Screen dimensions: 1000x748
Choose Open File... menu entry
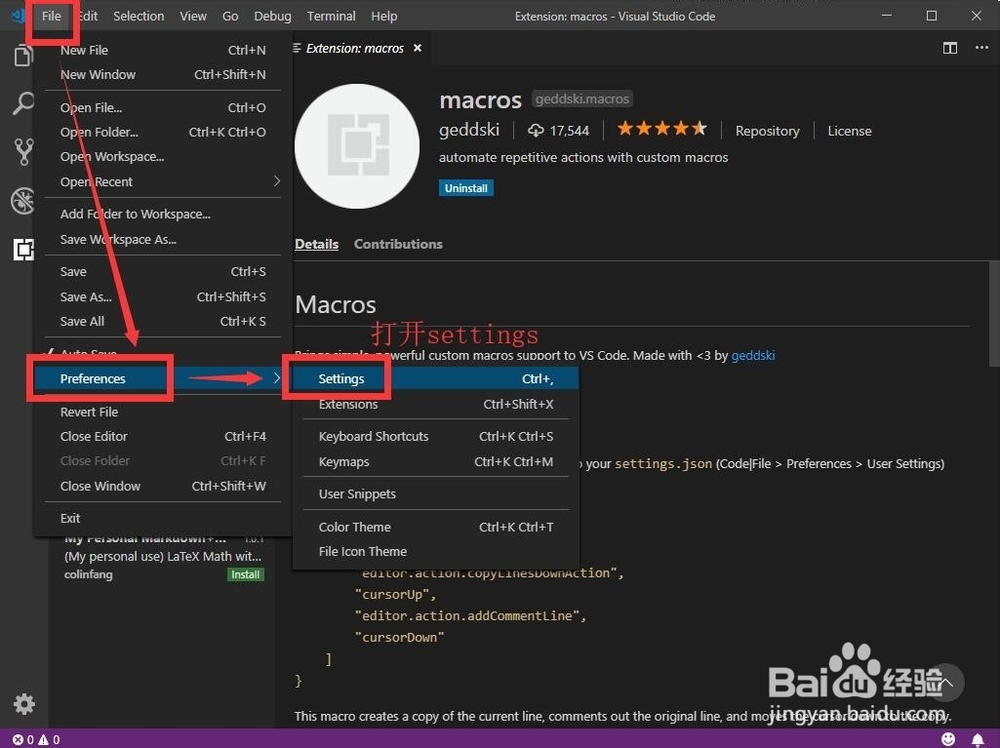[163, 108]
